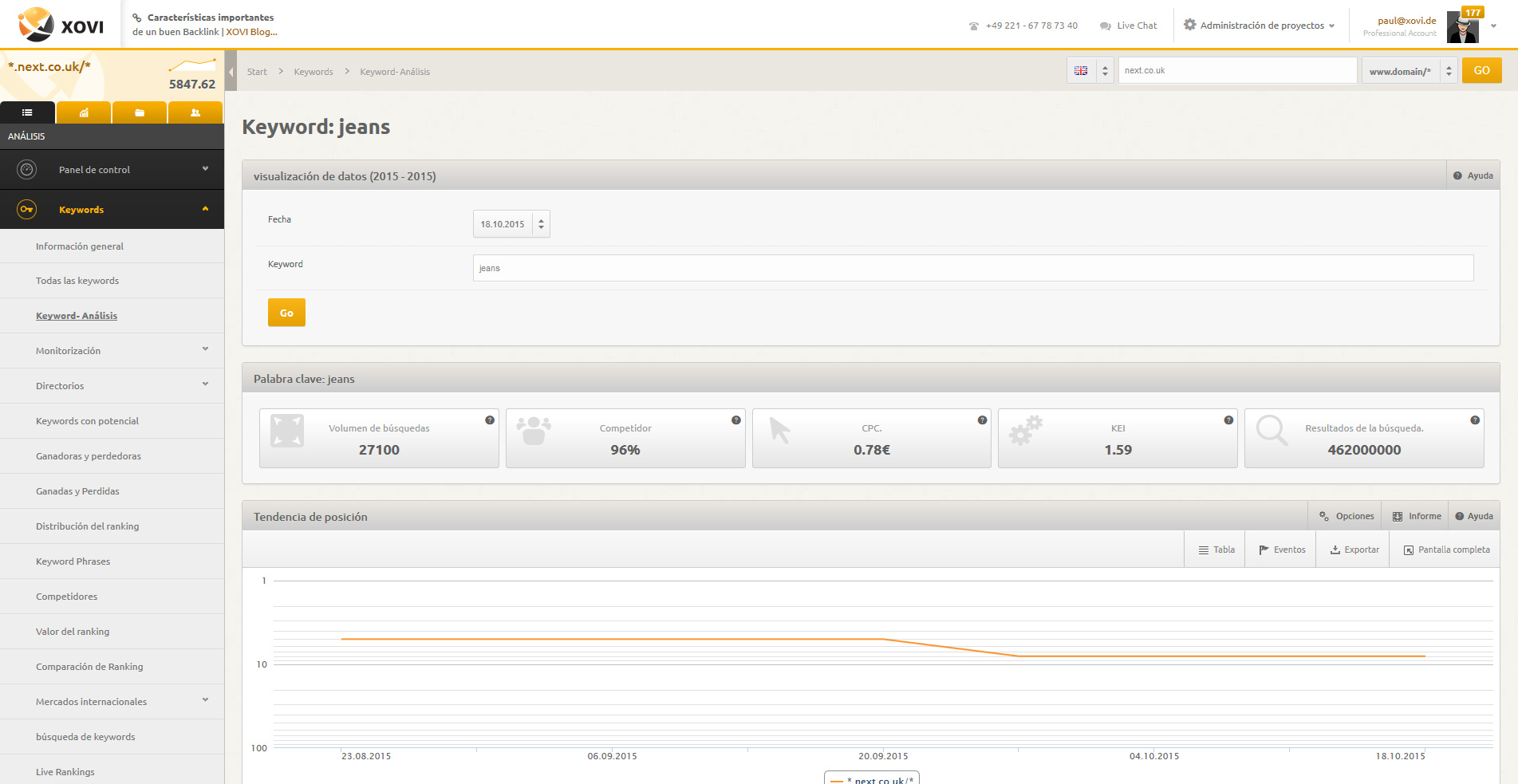The width and height of the screenshot is (1518, 784).
Task: Click the user avatar picture
Action: point(1463,28)
